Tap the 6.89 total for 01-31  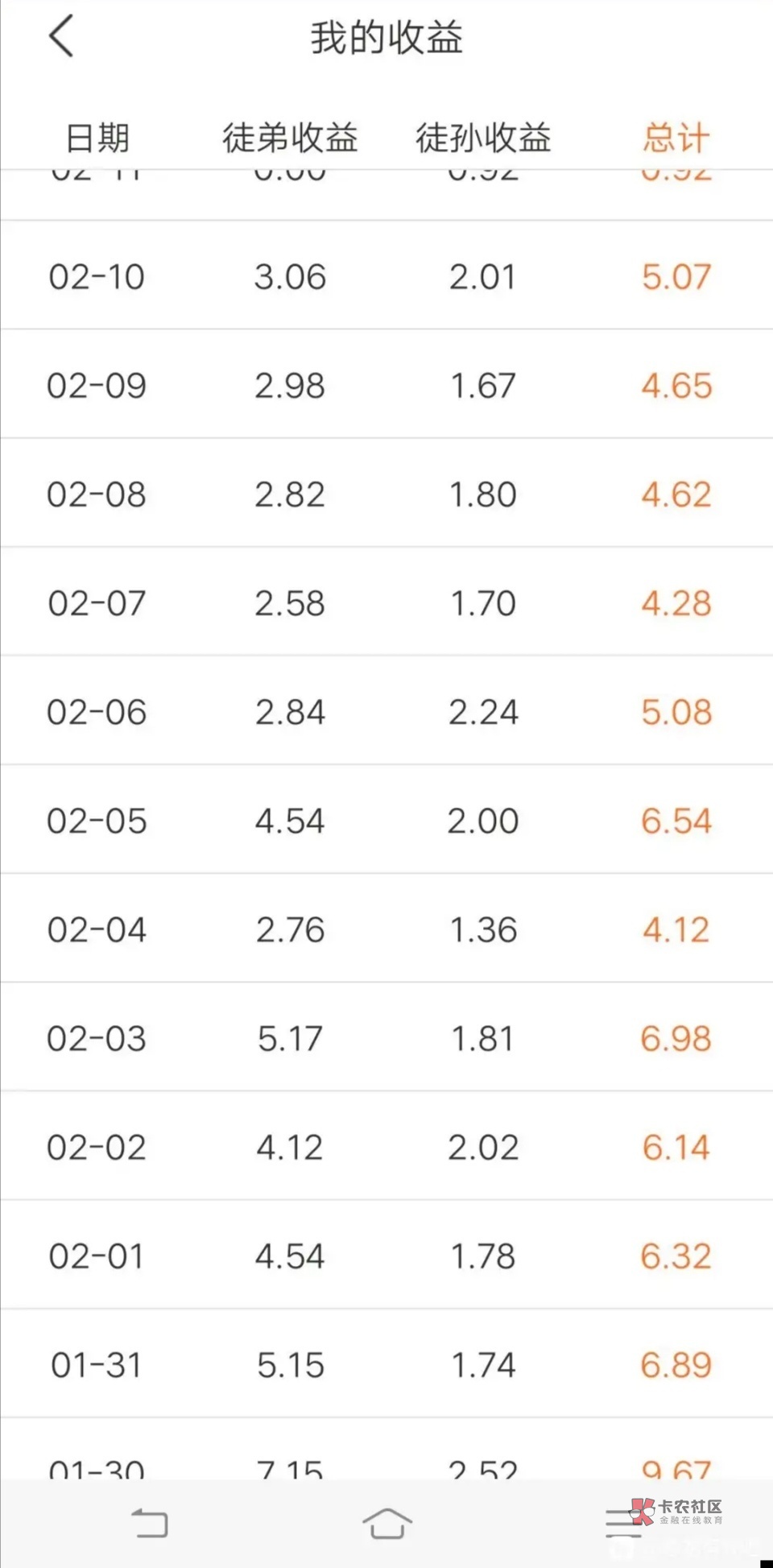click(x=676, y=1365)
